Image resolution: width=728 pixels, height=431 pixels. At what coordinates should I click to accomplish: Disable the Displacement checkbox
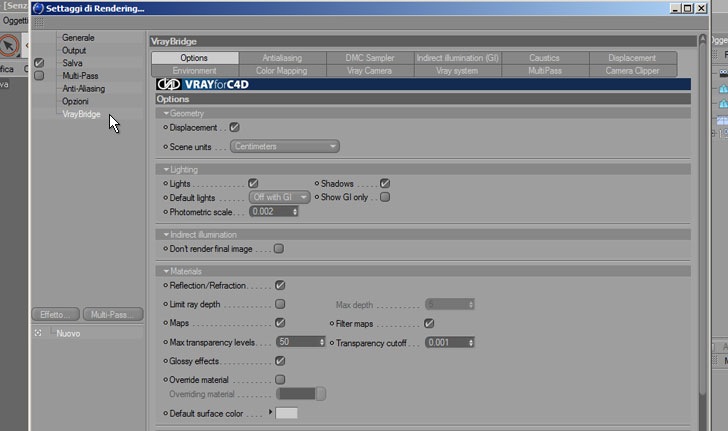(234, 127)
